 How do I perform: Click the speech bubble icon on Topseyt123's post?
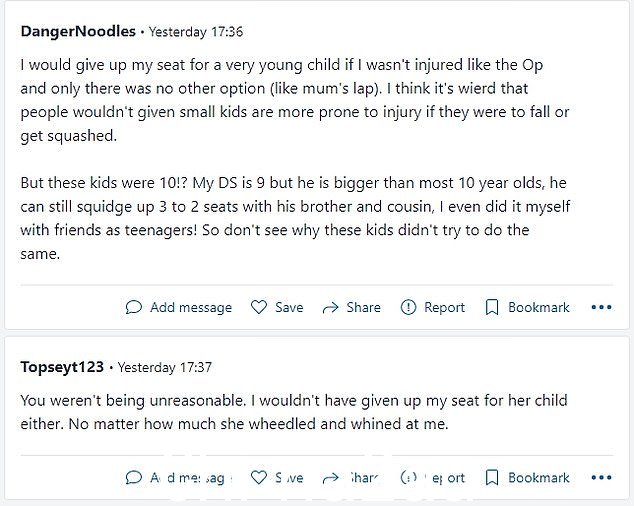coord(133,478)
